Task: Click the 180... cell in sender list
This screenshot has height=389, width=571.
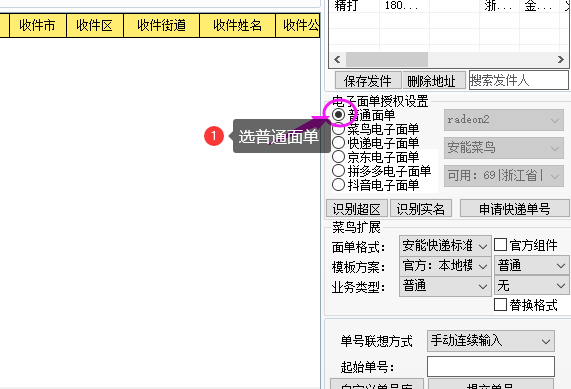Action: pos(404,6)
